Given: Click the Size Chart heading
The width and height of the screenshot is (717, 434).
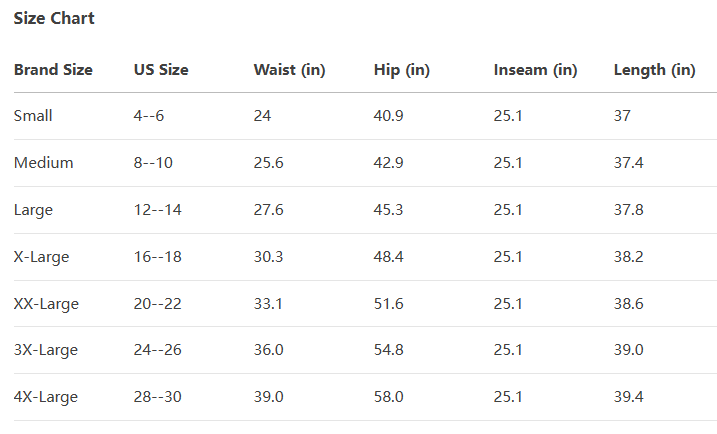Looking at the screenshot, I should pos(54,19).
